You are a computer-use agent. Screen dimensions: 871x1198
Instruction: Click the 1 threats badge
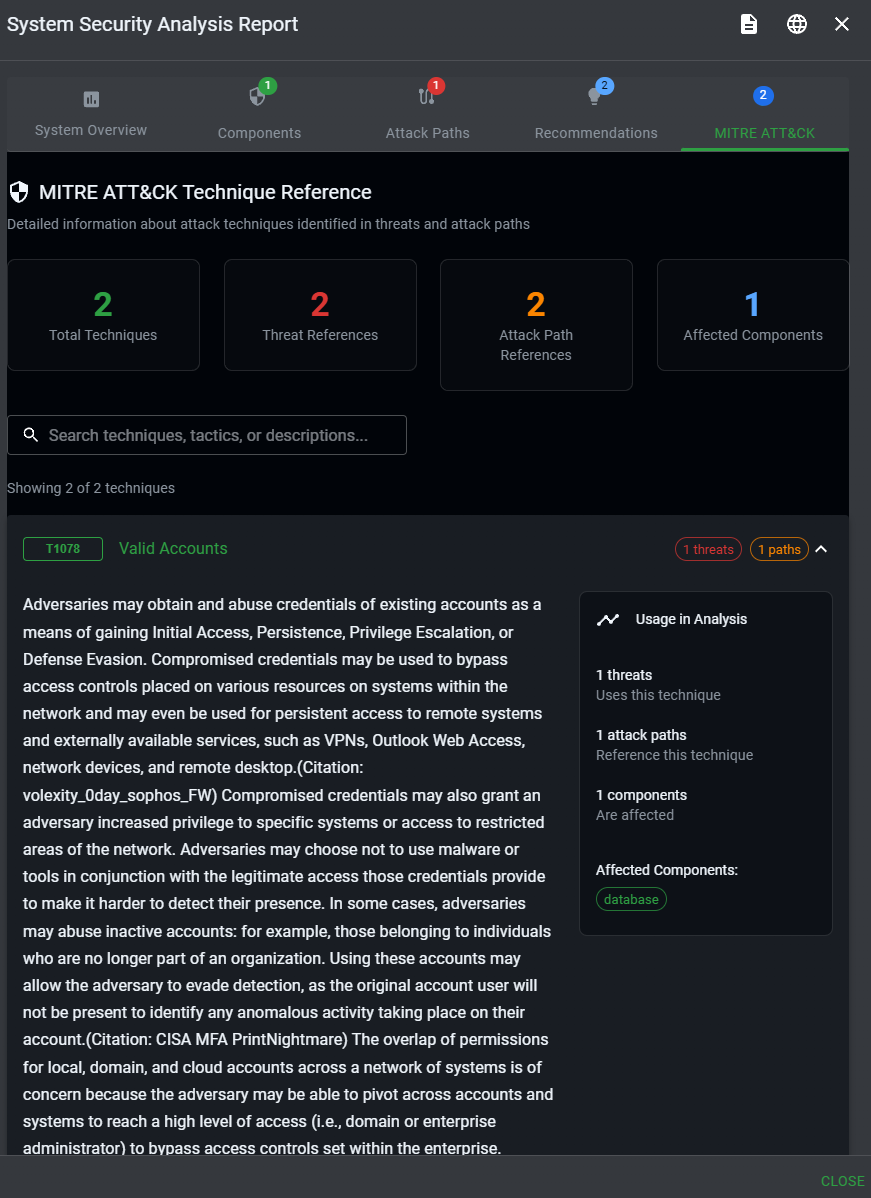pos(708,549)
